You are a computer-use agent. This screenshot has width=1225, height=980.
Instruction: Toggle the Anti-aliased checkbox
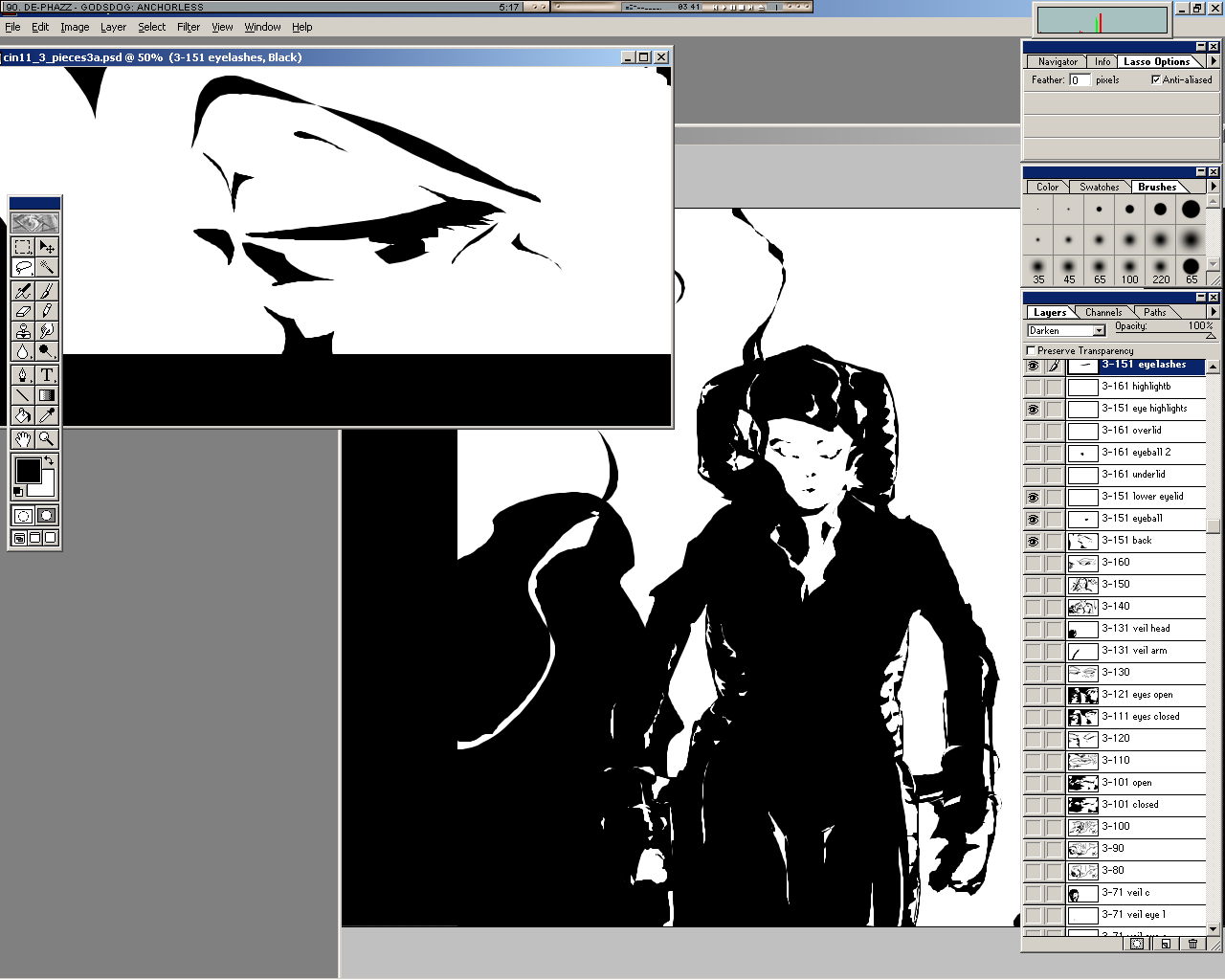tap(1155, 79)
